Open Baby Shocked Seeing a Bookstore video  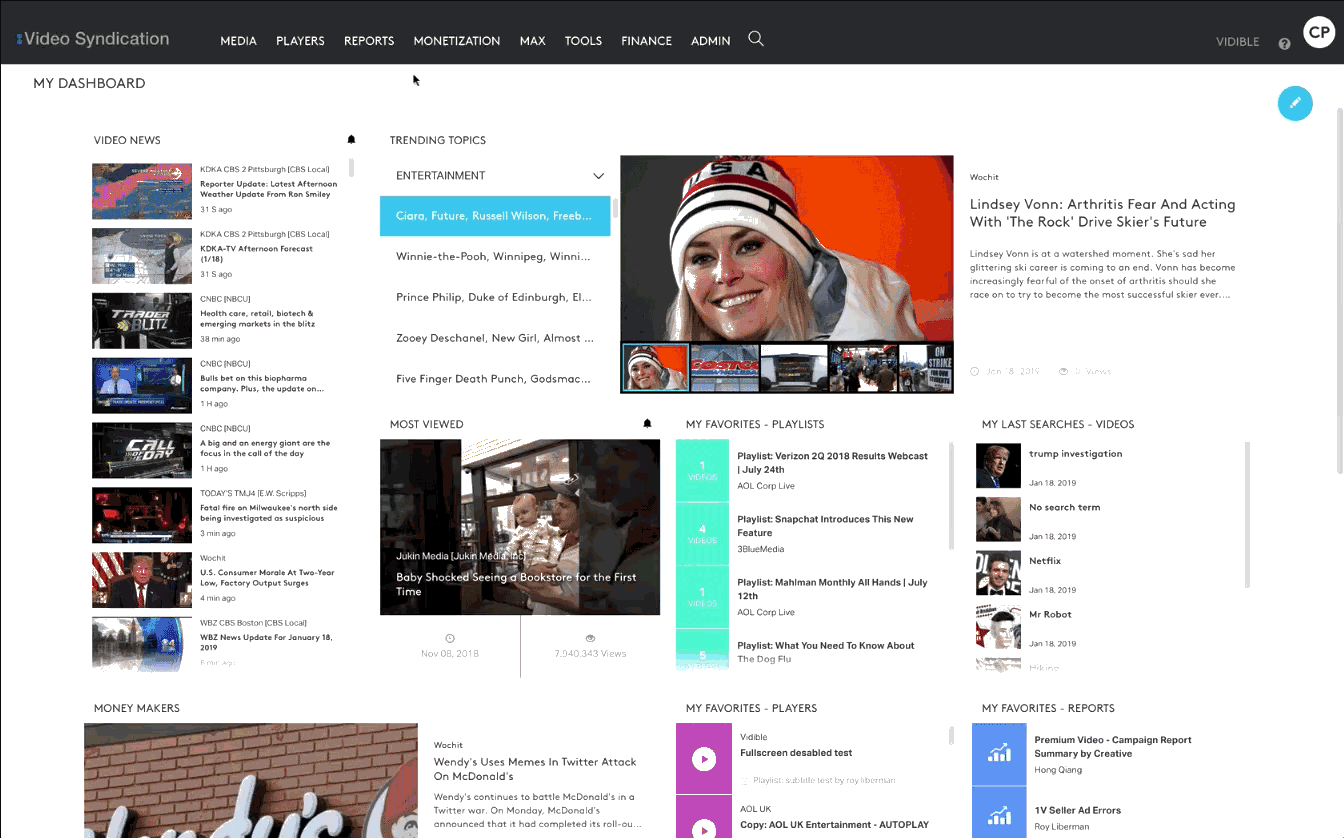(x=516, y=584)
